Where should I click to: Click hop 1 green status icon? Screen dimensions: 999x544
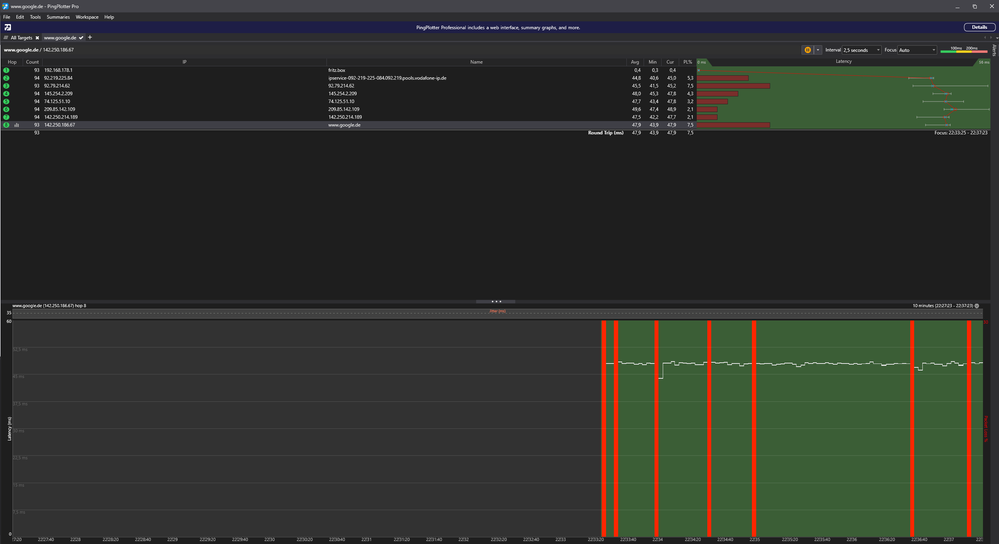[x=6, y=70]
